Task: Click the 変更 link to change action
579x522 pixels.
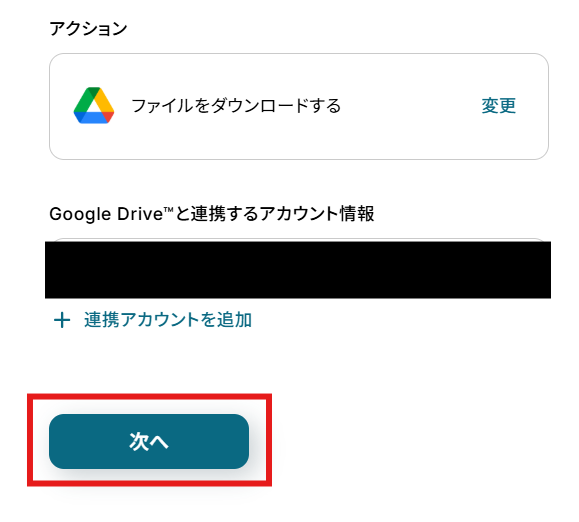Action: (x=499, y=106)
